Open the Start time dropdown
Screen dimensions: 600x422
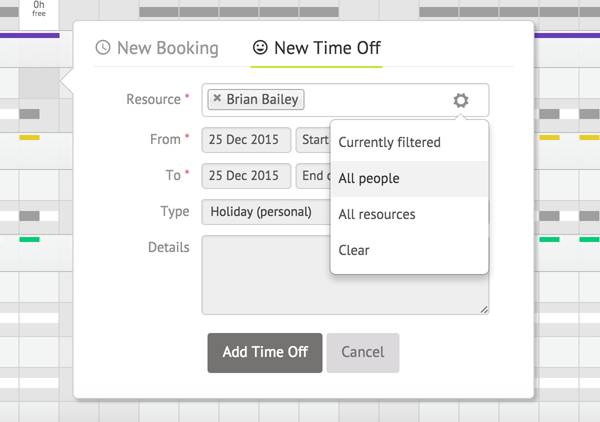313,140
